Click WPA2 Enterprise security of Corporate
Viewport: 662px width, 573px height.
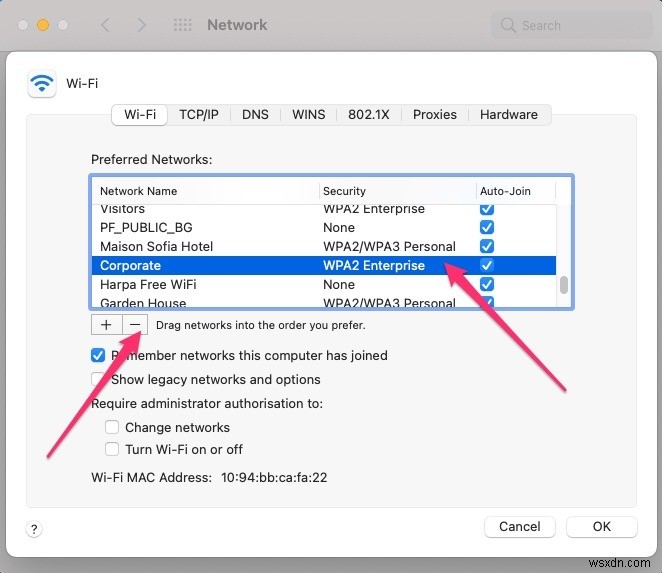(374, 265)
